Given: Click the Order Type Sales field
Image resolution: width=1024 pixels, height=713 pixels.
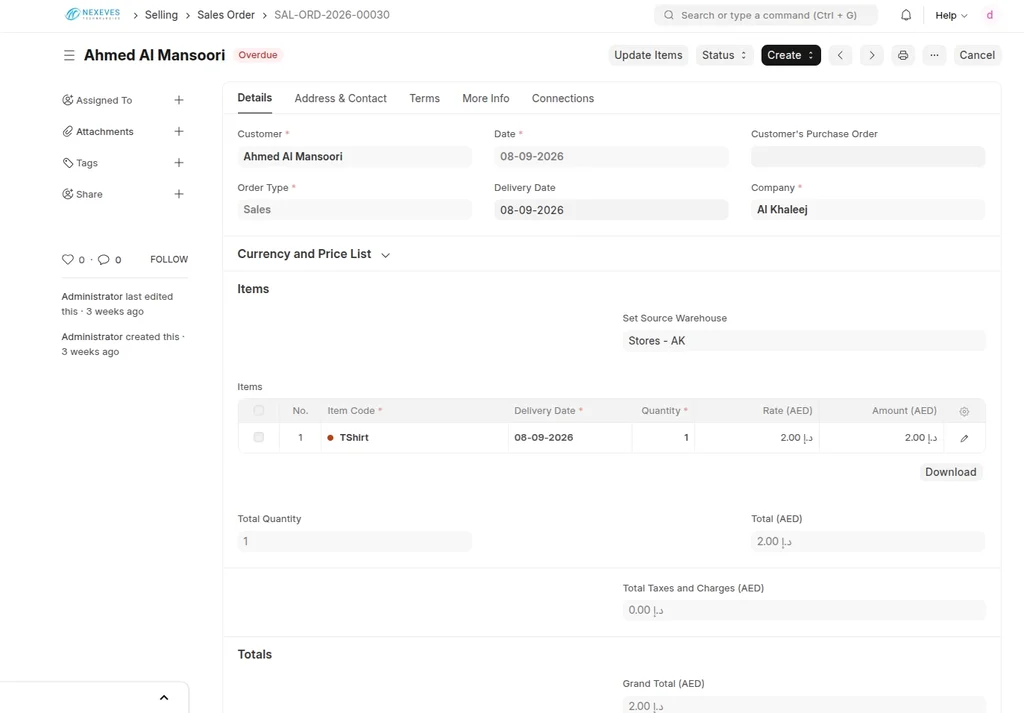Looking at the screenshot, I should [354, 210].
